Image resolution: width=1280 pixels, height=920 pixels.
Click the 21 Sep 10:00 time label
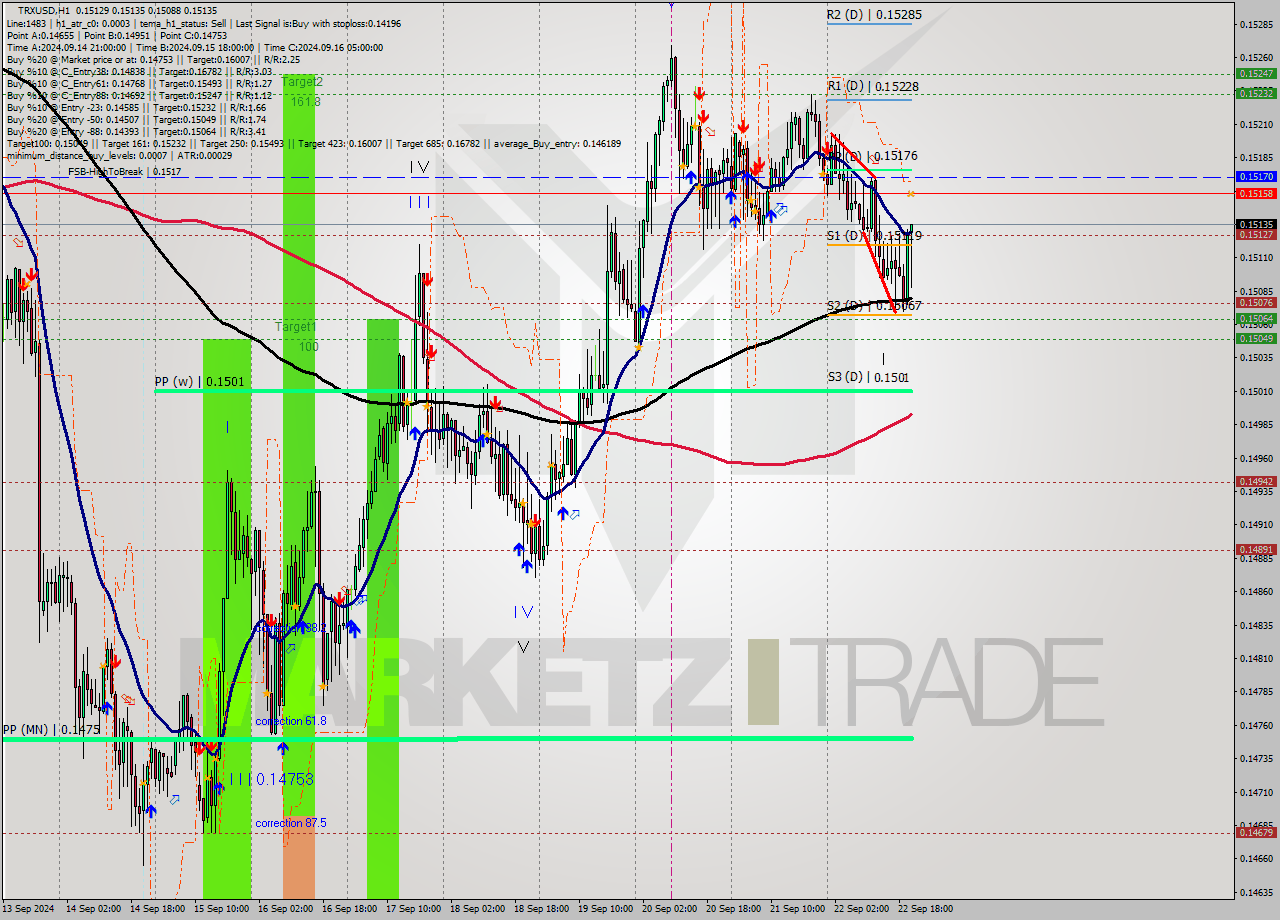click(797, 909)
